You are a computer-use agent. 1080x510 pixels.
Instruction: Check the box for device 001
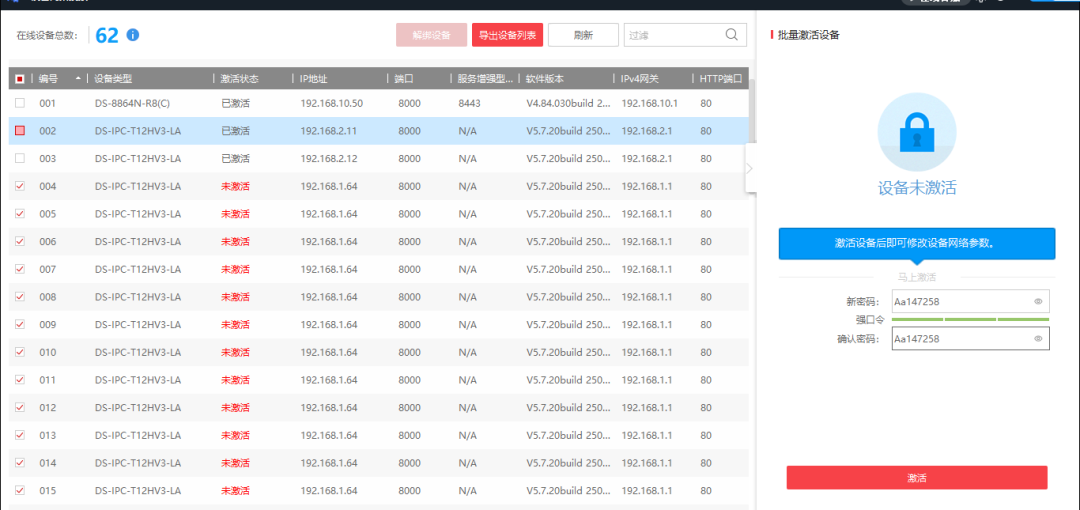[x=20, y=103]
